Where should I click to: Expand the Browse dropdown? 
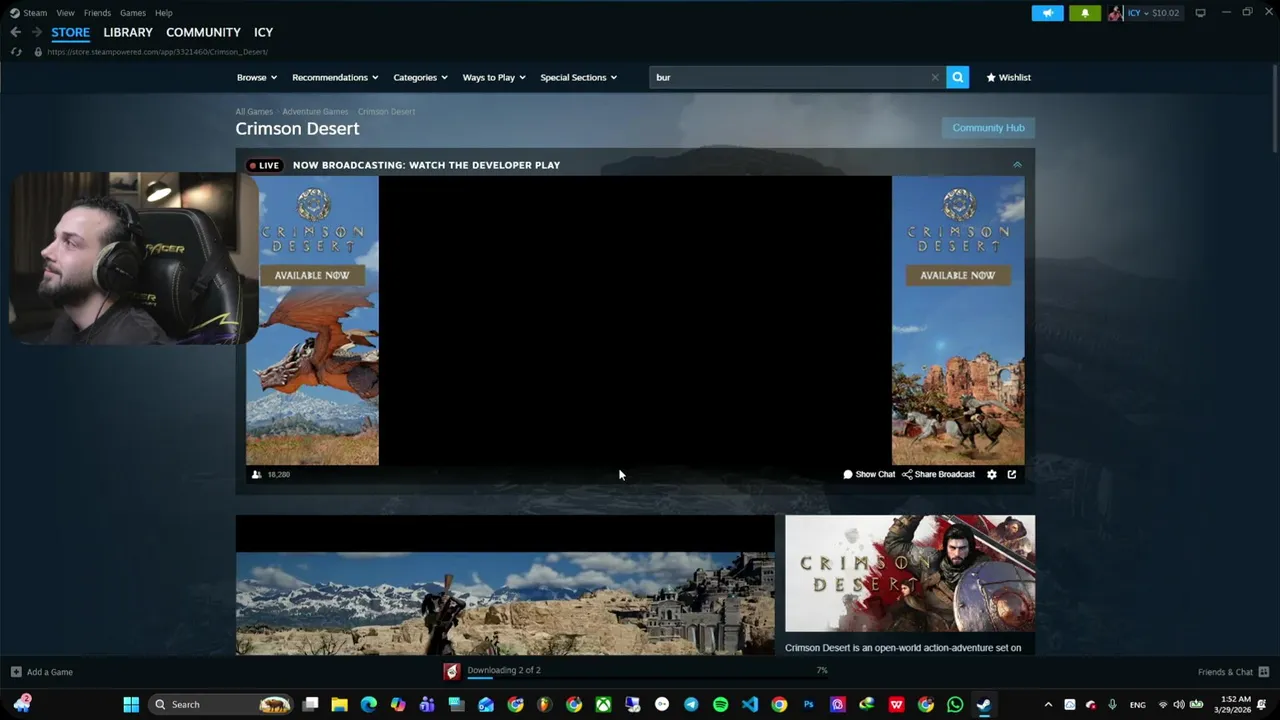click(257, 77)
